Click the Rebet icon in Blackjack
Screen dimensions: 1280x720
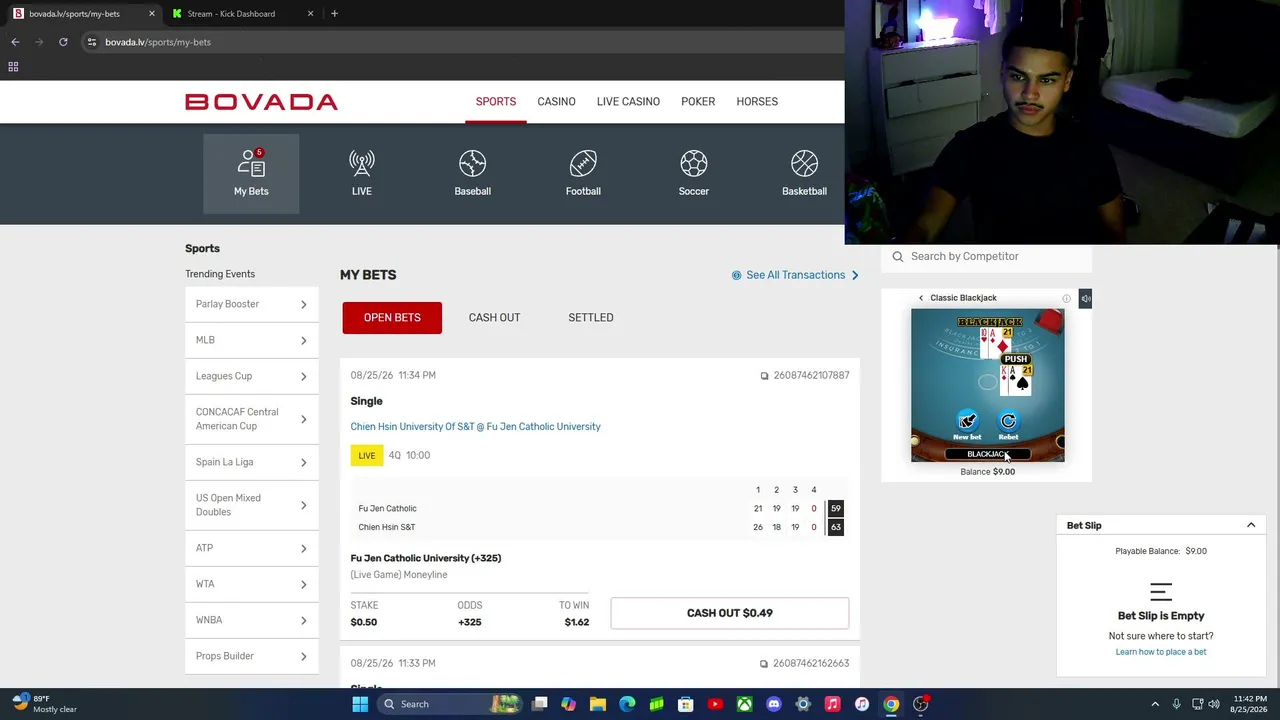coord(1008,422)
